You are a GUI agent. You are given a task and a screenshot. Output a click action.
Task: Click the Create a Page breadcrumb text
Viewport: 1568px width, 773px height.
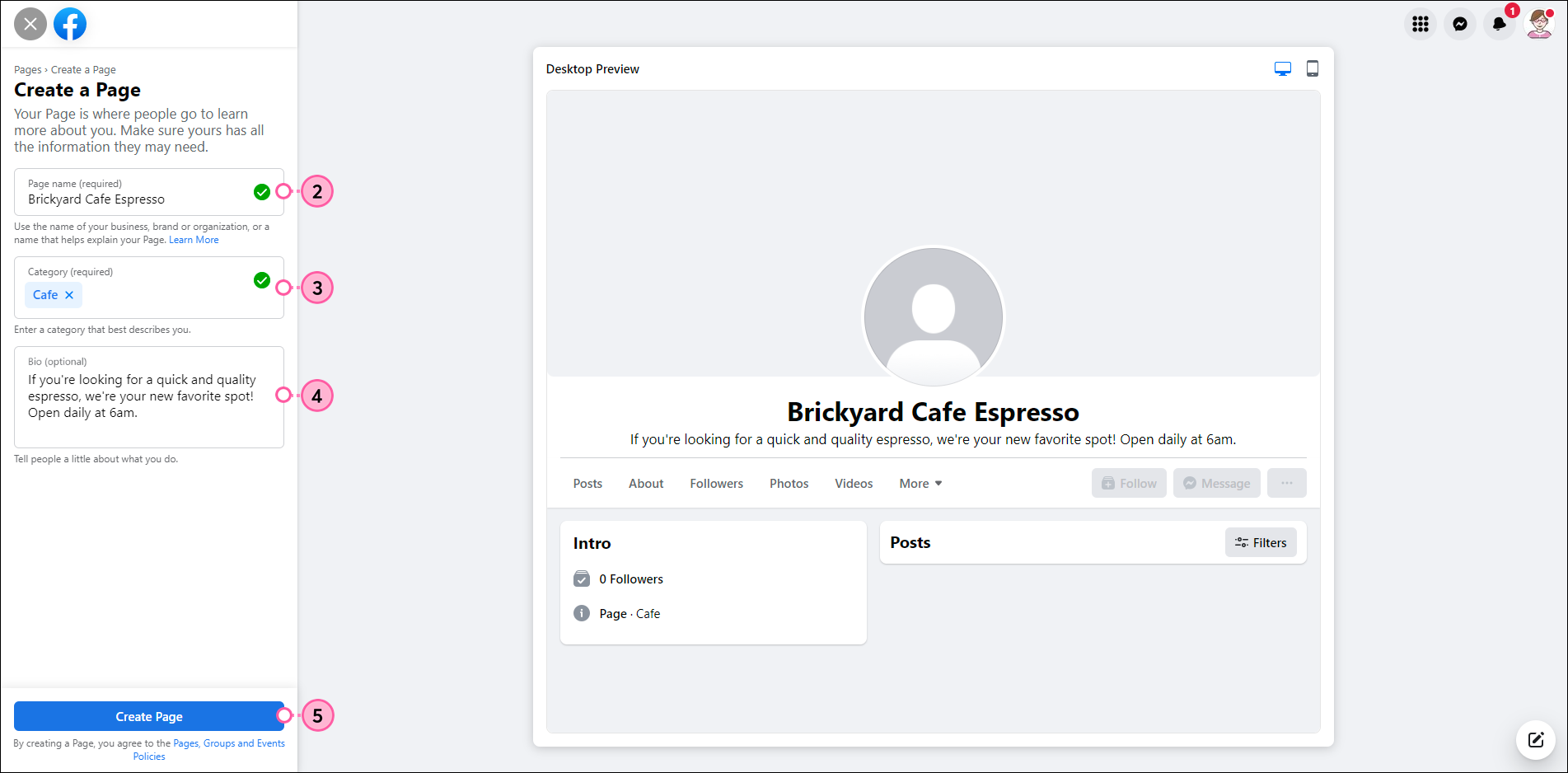tap(83, 70)
